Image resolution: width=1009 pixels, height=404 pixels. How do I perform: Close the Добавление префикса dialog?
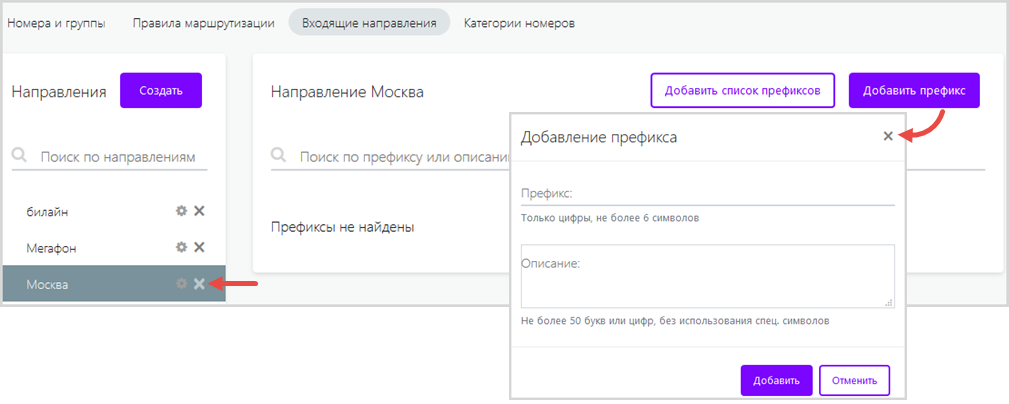pos(888,136)
